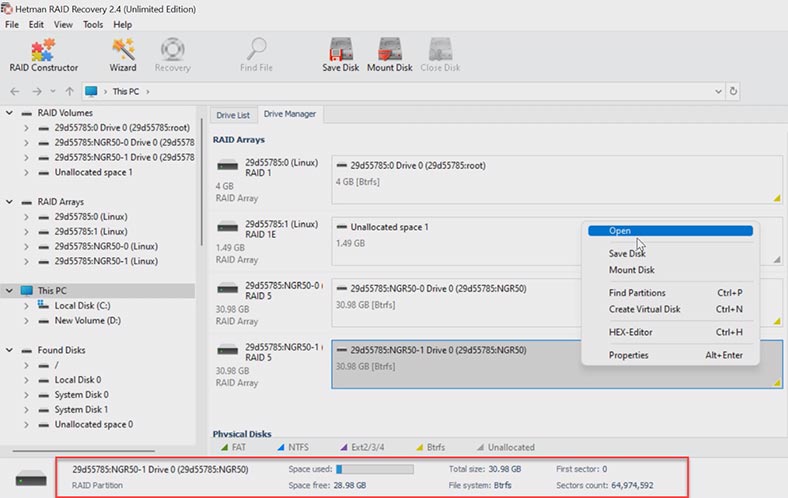Choose Find Partitions in context menu
The image size is (788, 498).
(670, 292)
